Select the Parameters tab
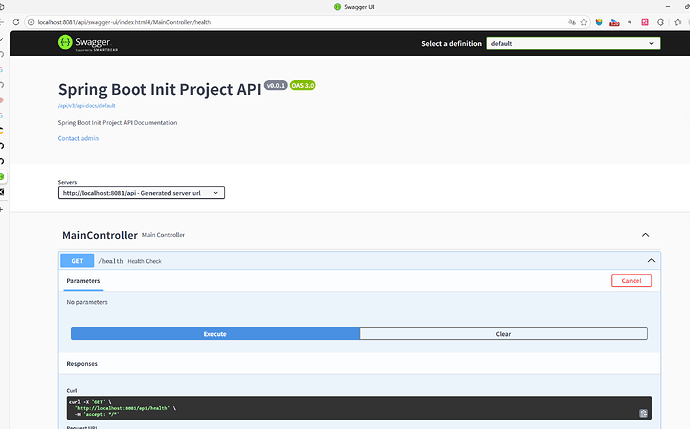 (x=83, y=281)
